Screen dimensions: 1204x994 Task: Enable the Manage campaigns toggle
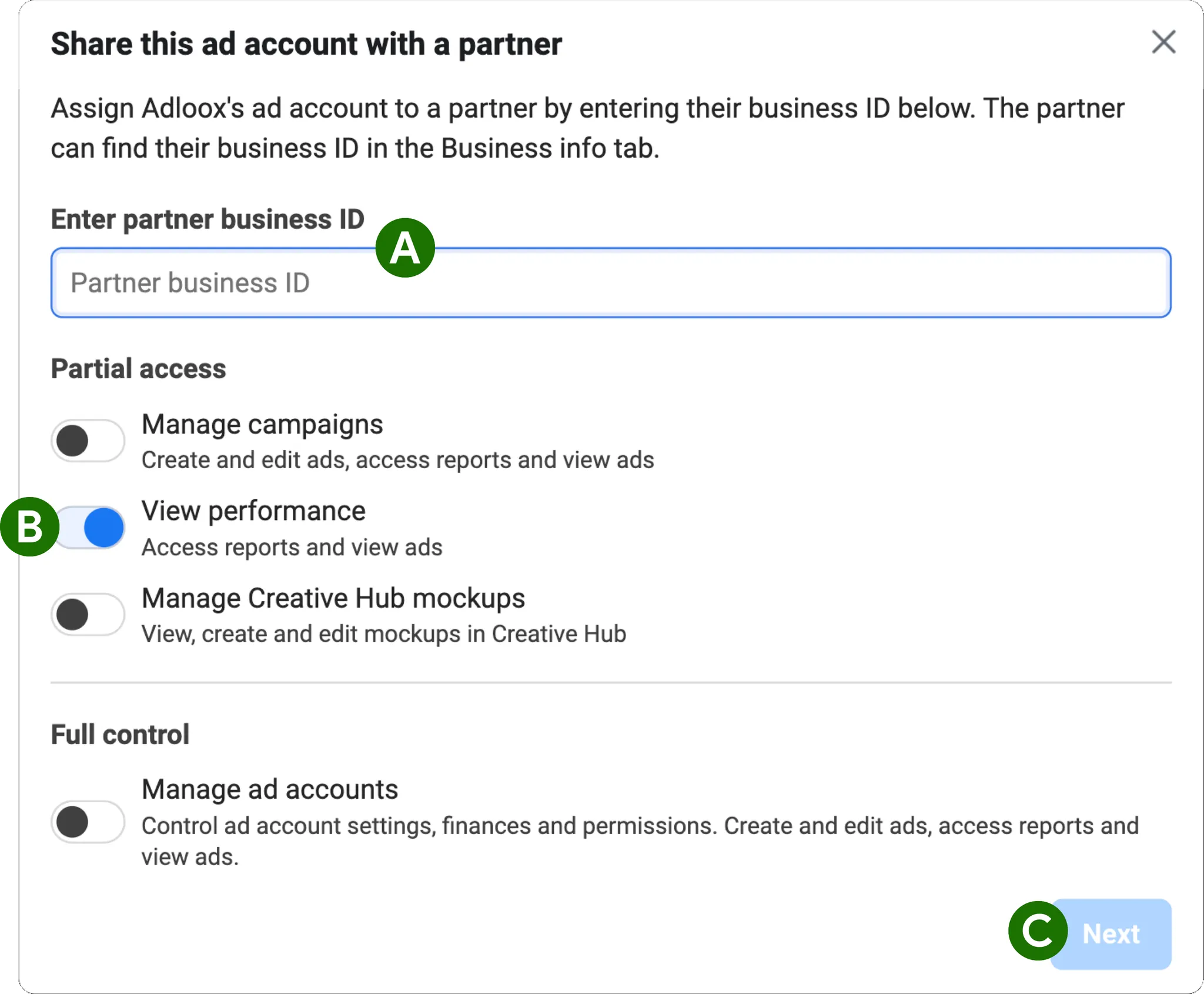[88, 441]
